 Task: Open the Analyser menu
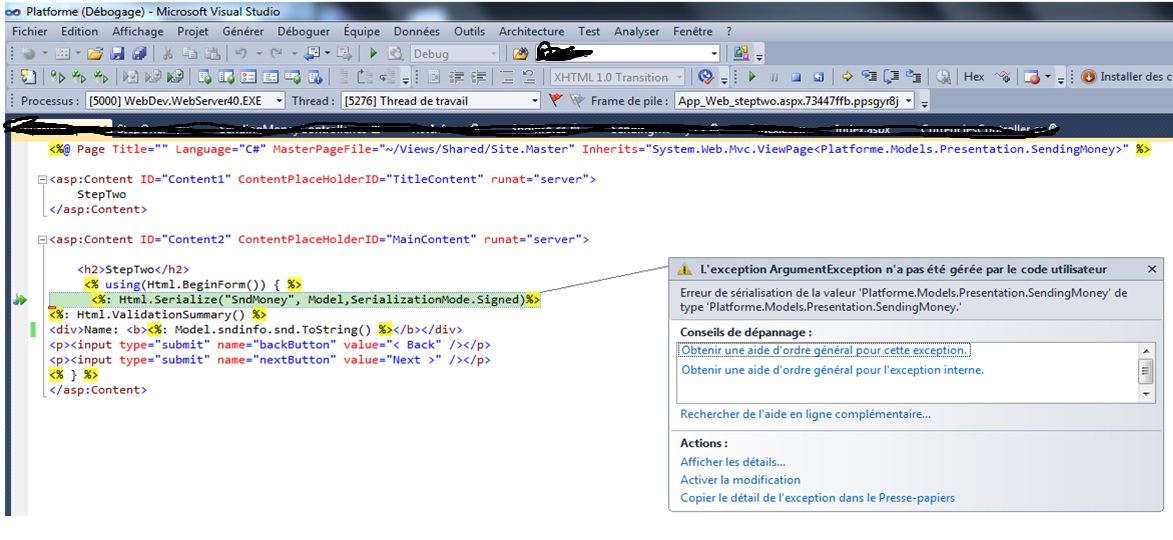point(637,31)
